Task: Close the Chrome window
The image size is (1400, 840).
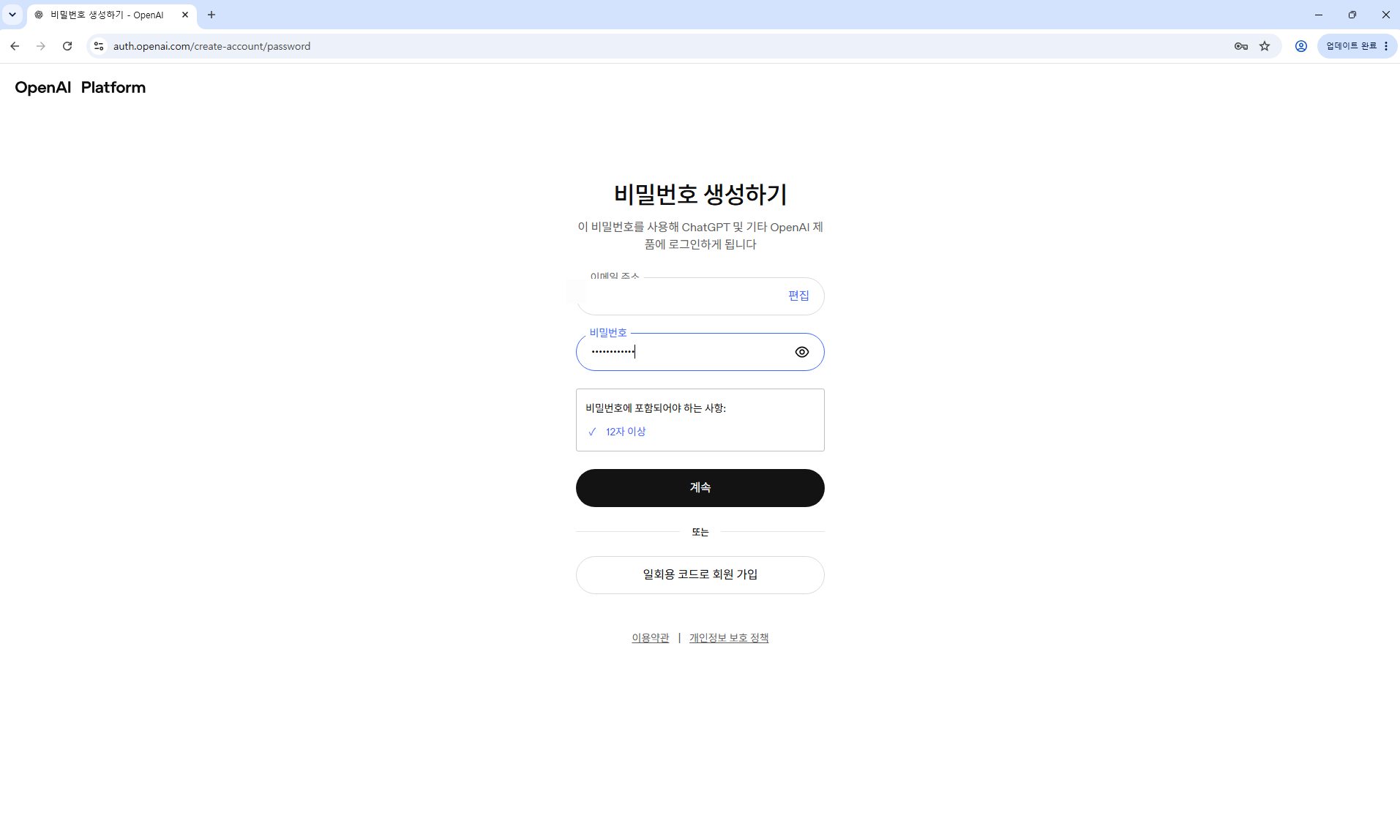Action: point(1385,15)
